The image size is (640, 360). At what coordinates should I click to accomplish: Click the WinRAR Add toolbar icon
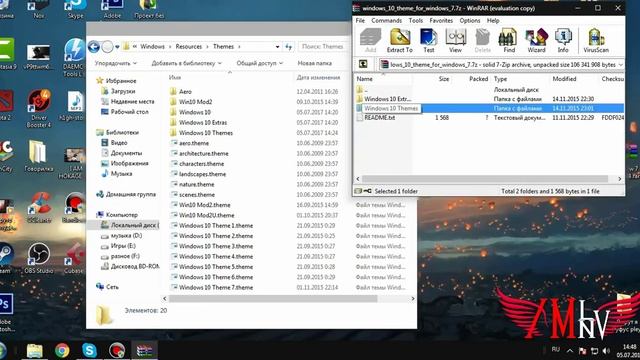371,41
